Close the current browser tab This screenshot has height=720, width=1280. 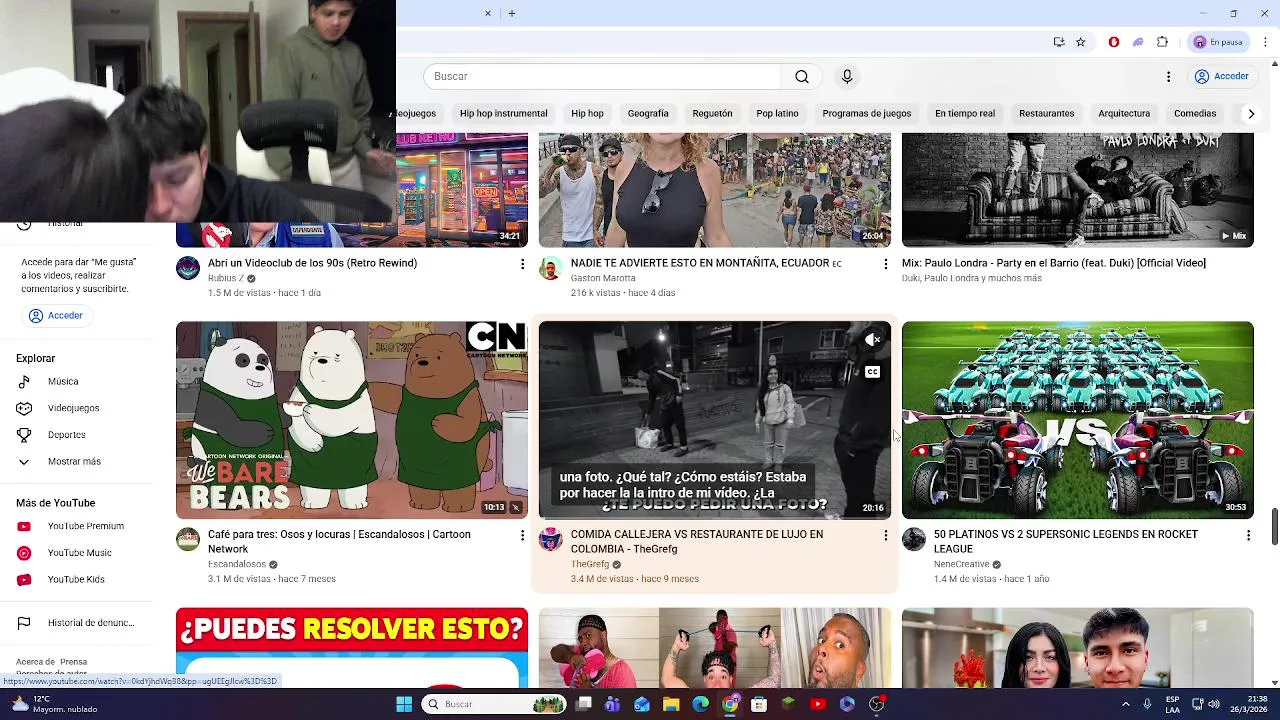pos(488,13)
